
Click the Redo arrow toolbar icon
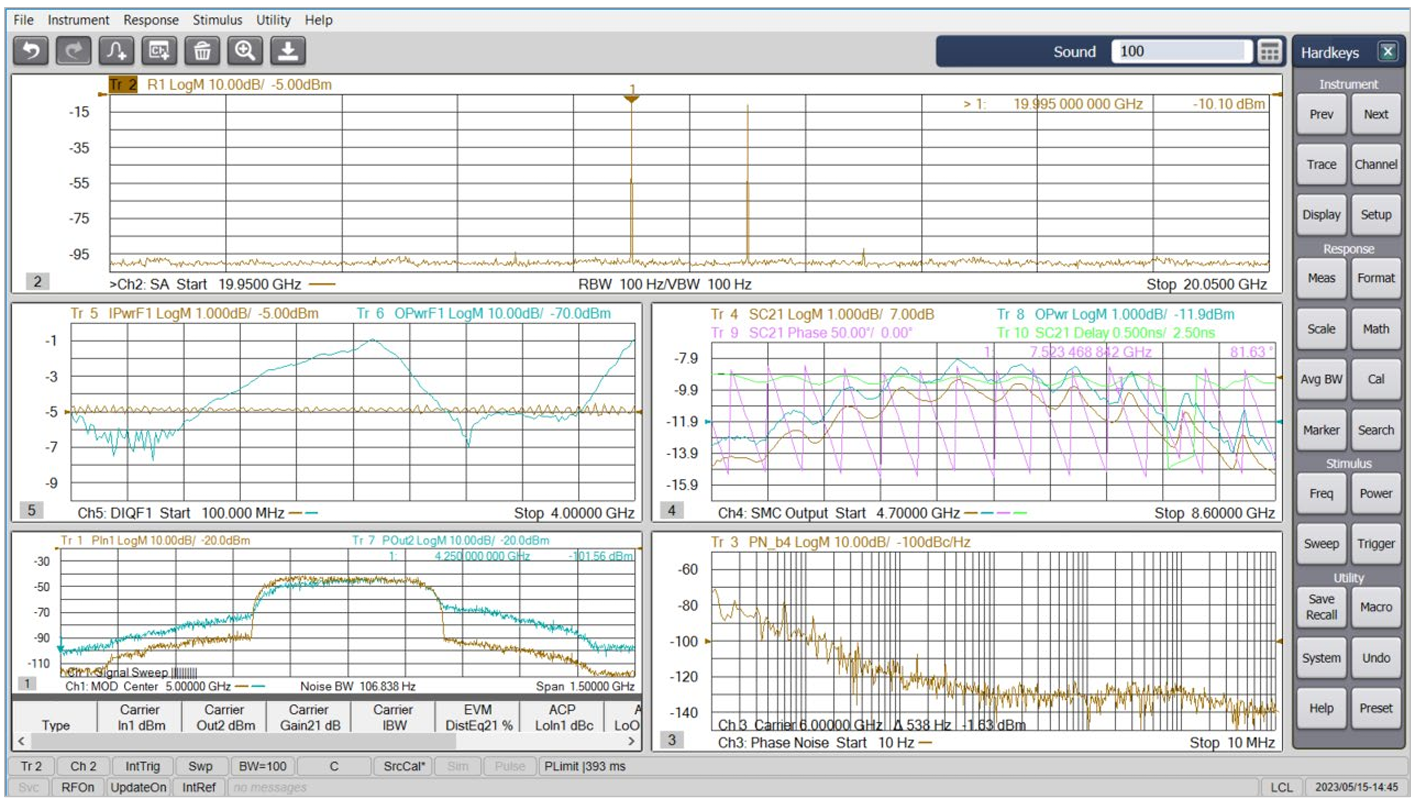[x=74, y=51]
